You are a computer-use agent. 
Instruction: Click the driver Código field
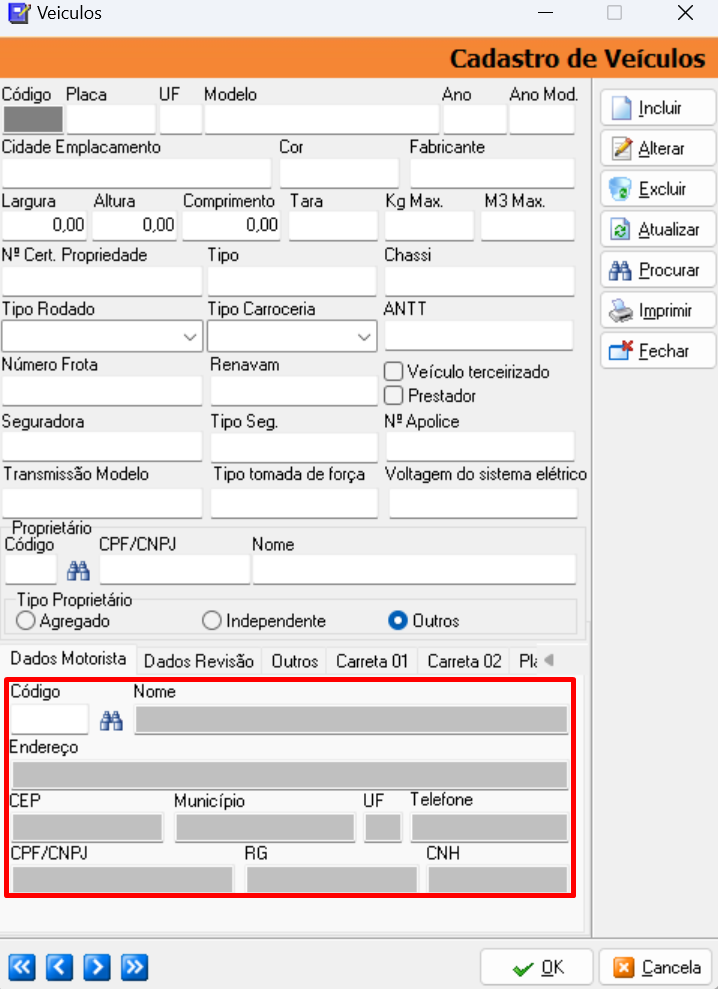tap(49, 719)
